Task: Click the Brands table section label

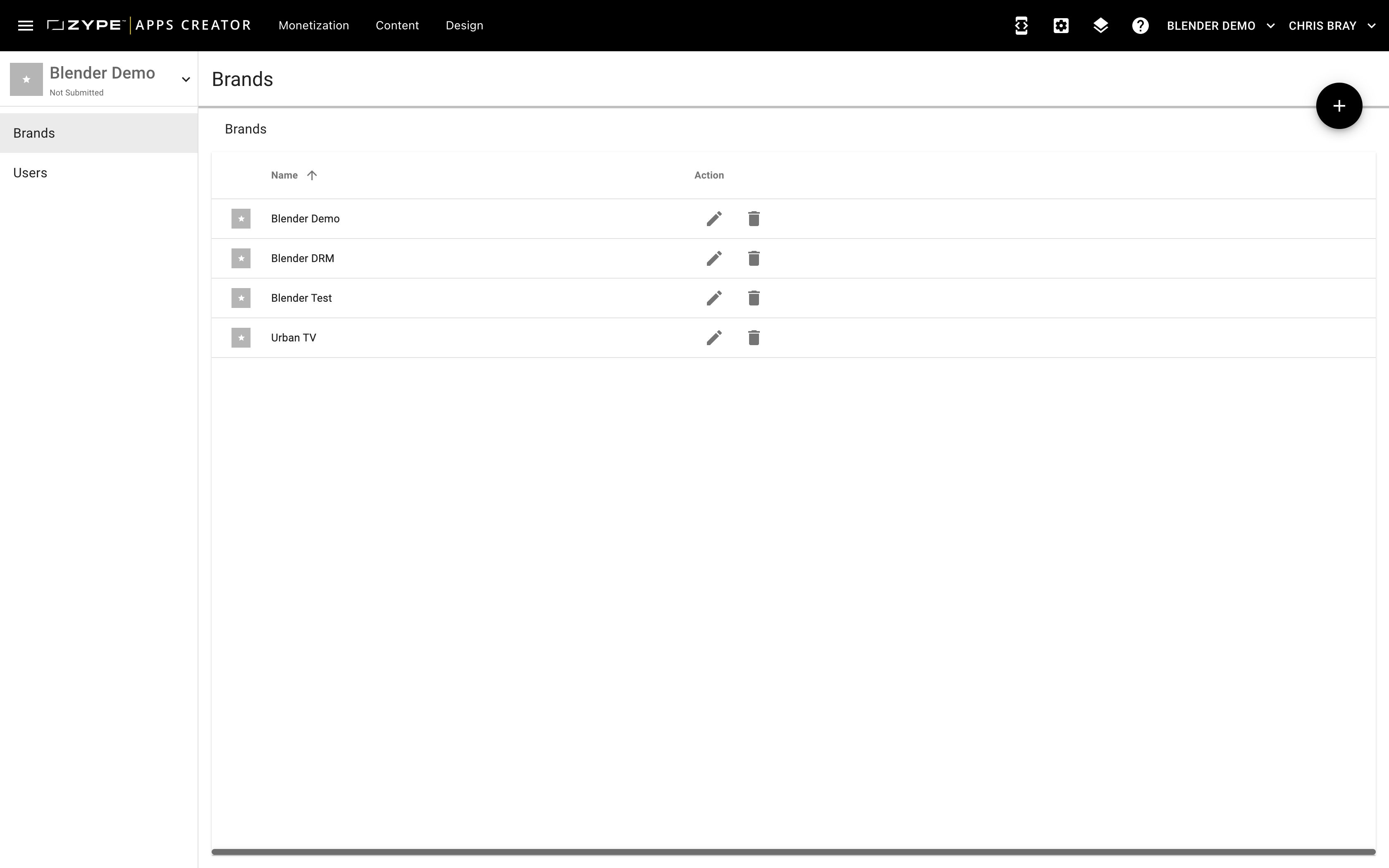Action: tap(246, 129)
